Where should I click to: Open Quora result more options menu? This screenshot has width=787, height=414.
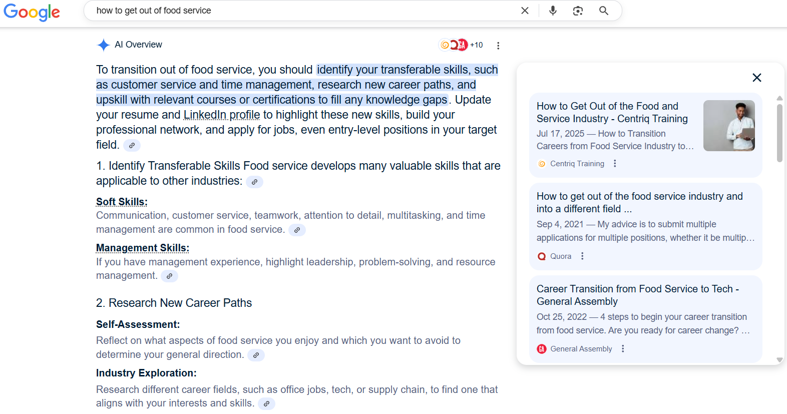point(582,257)
